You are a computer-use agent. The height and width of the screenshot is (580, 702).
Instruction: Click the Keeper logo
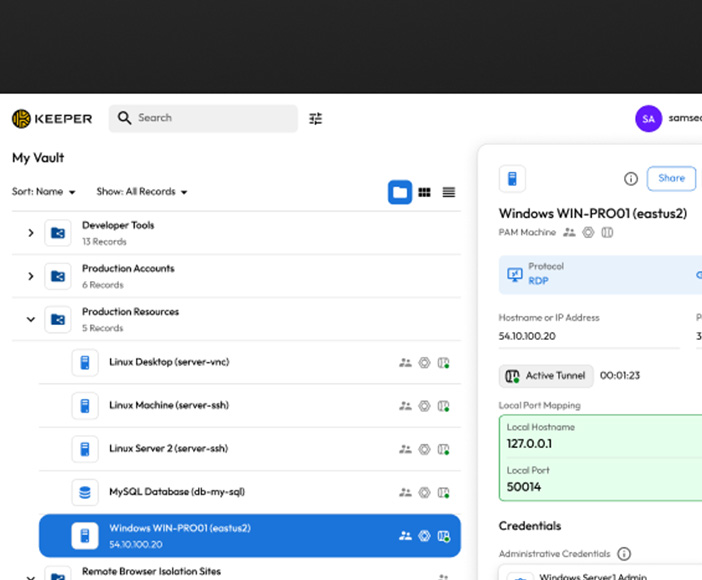tap(51, 119)
